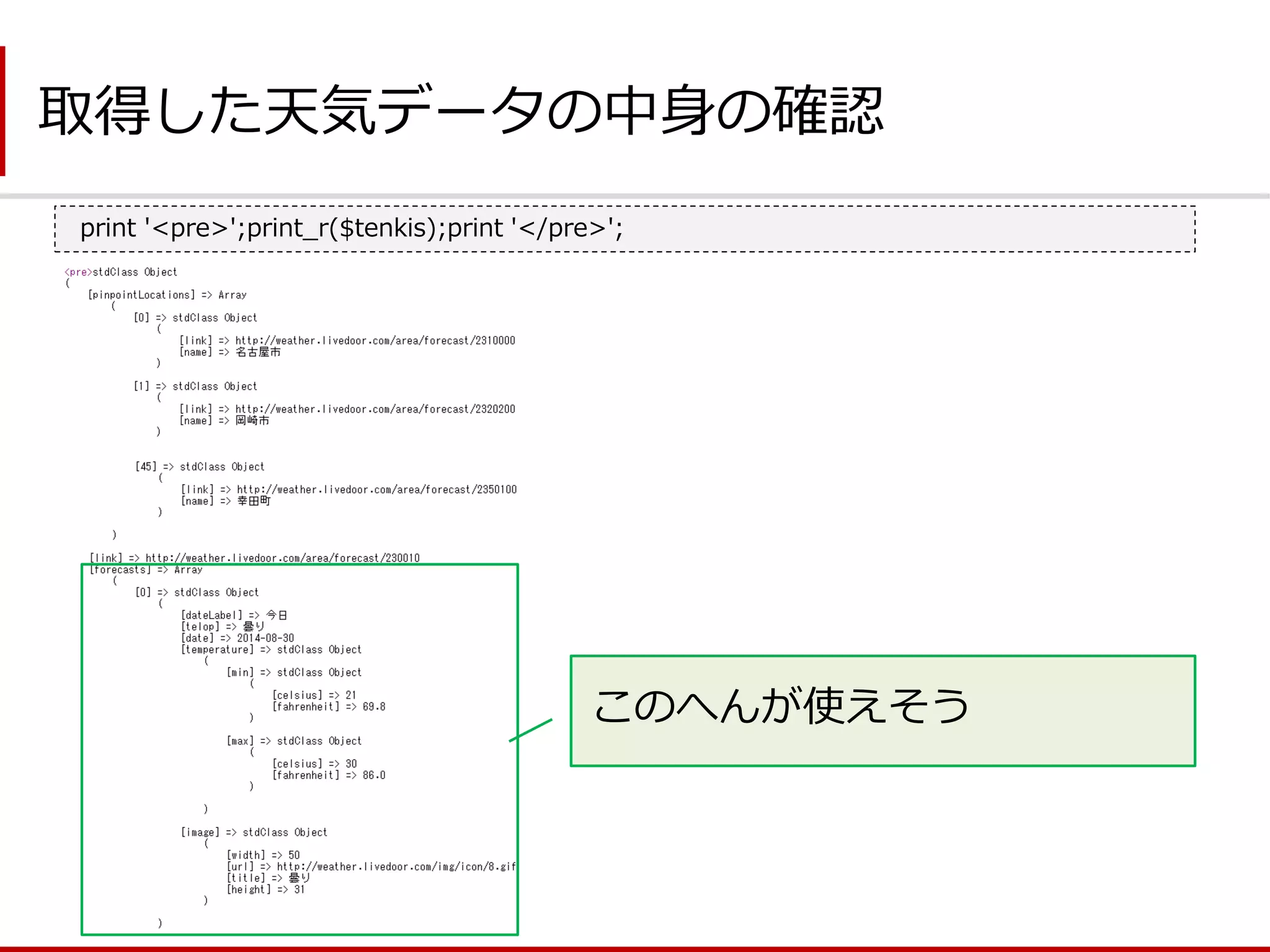Viewport: 1270px width, 952px height.
Task: Click the '[height] => 31' line
Action: pos(265,890)
